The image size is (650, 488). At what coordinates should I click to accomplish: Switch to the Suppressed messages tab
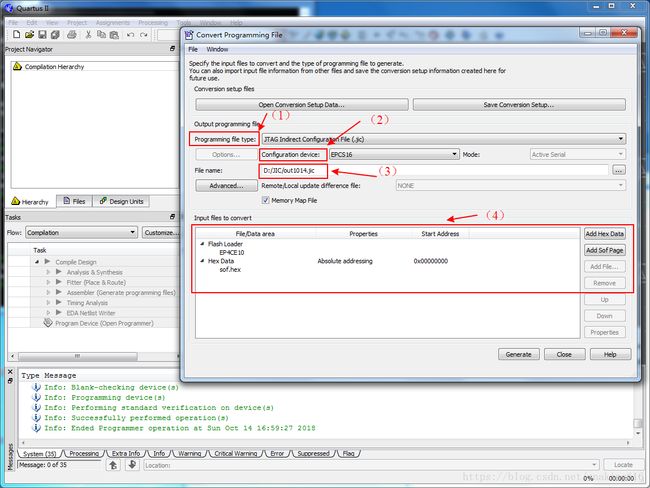313,454
